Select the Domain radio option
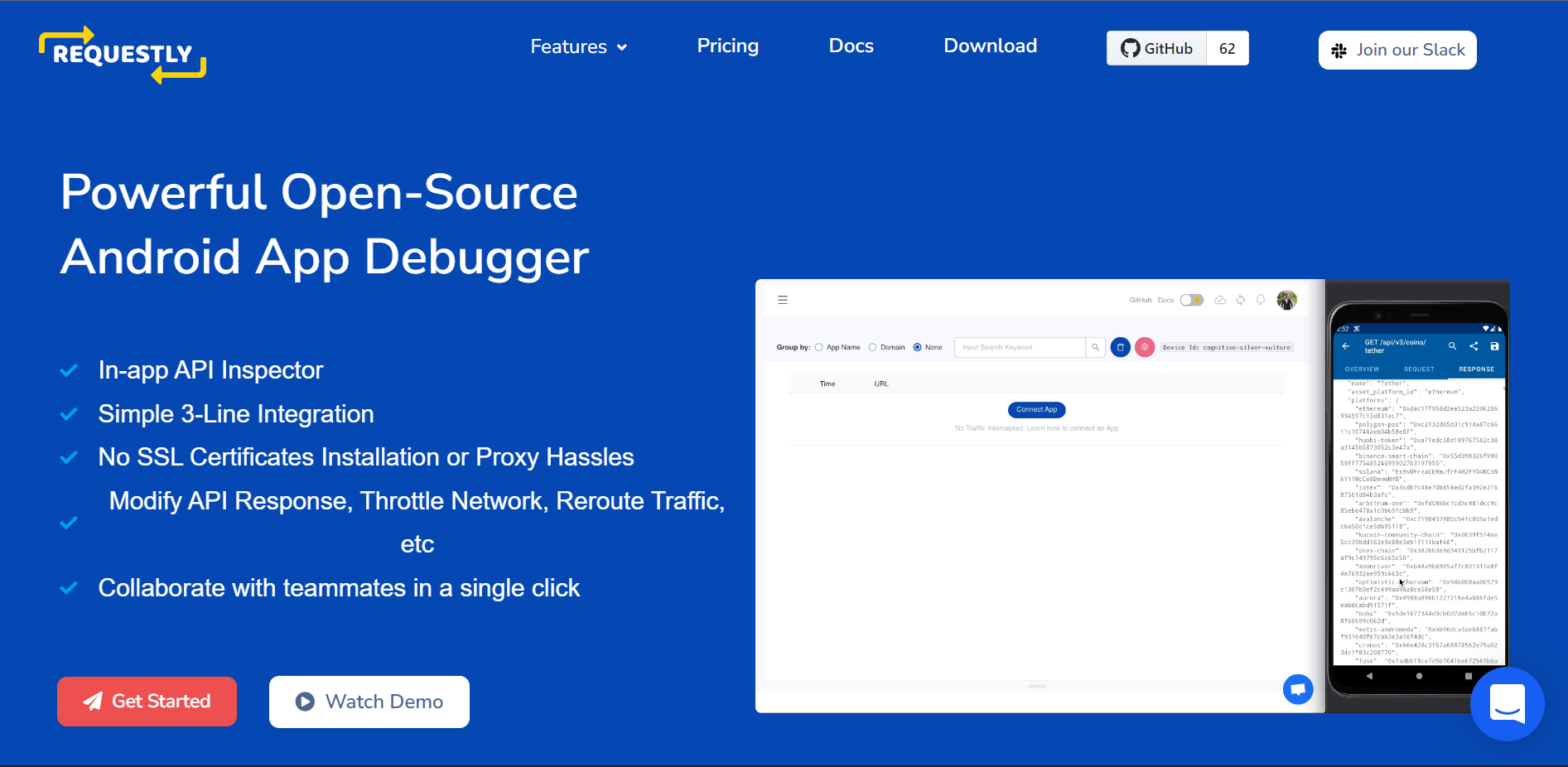Image resolution: width=1568 pixels, height=767 pixels. pos(886,347)
